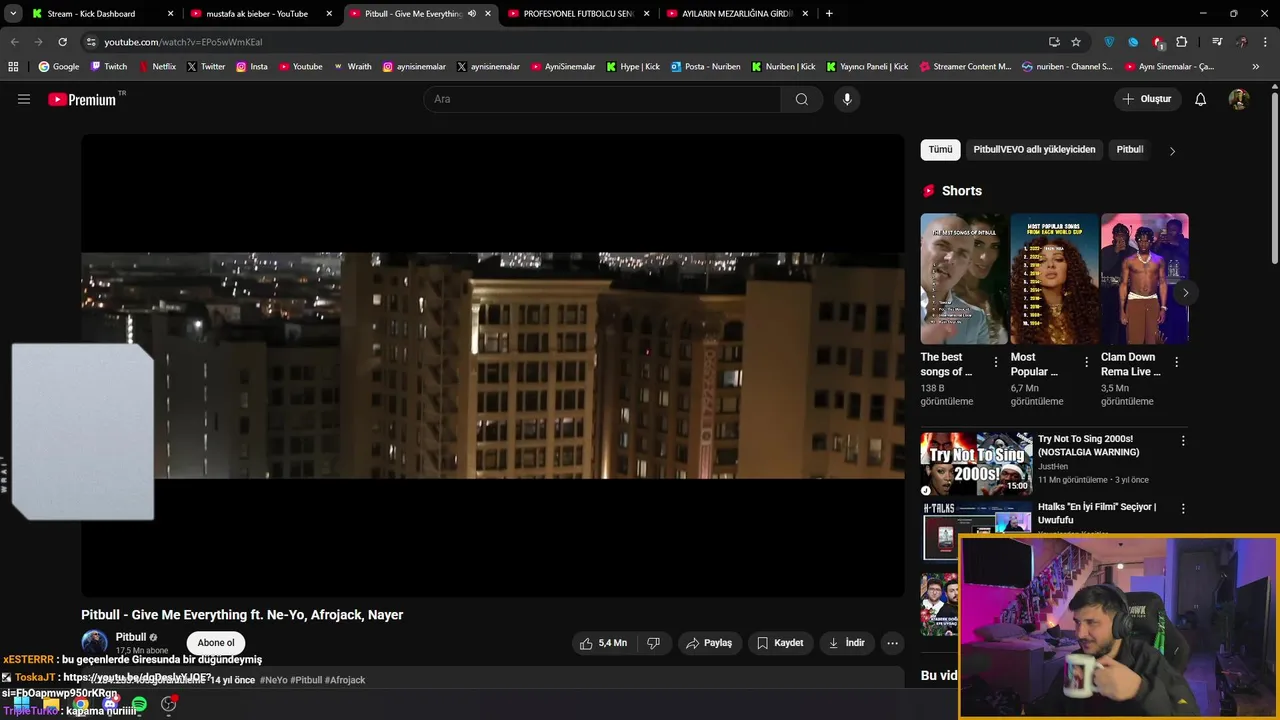Select the Tümü filter chip
The width and height of the screenshot is (1280, 720).
click(940, 150)
